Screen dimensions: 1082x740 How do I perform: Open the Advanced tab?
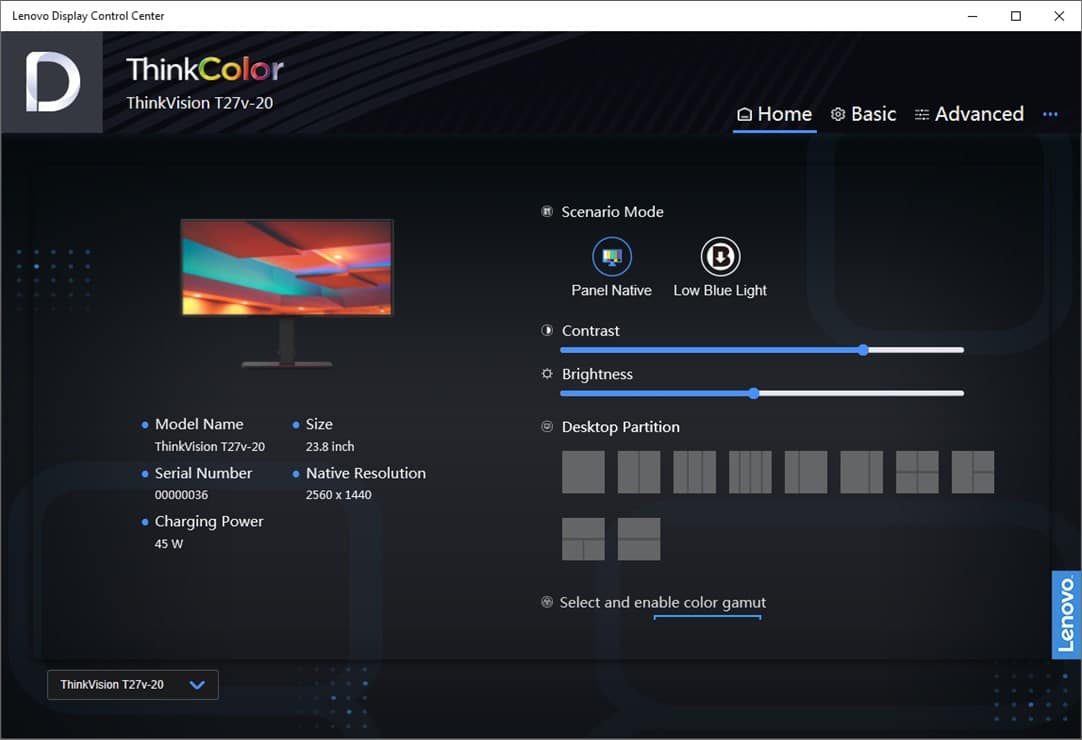968,114
